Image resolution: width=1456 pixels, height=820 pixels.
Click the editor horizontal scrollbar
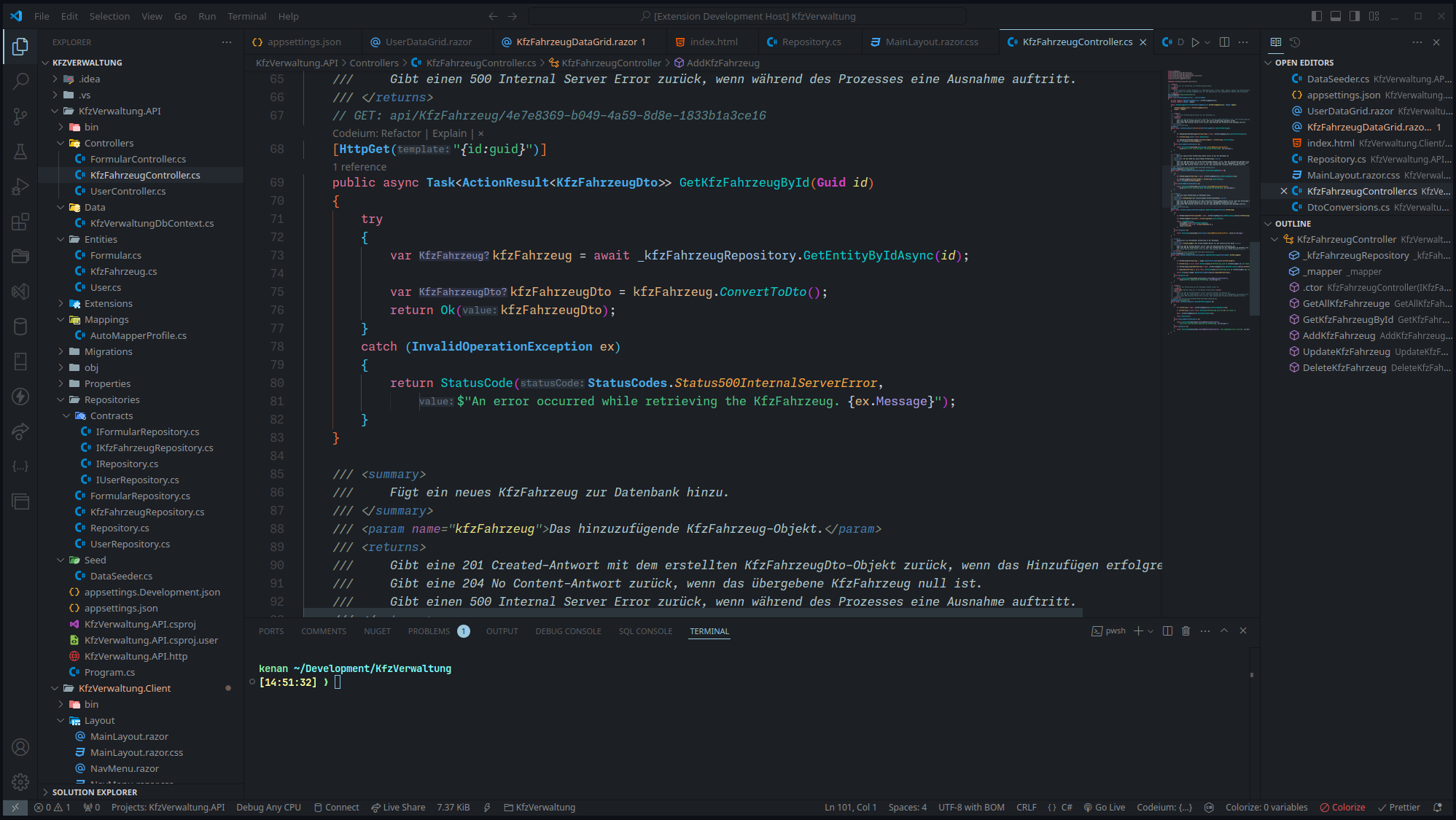tap(693, 613)
